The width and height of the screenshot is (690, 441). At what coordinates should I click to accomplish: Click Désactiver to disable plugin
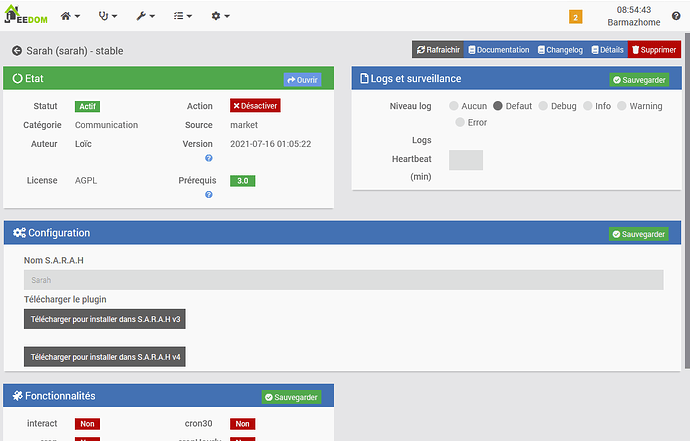click(255, 106)
